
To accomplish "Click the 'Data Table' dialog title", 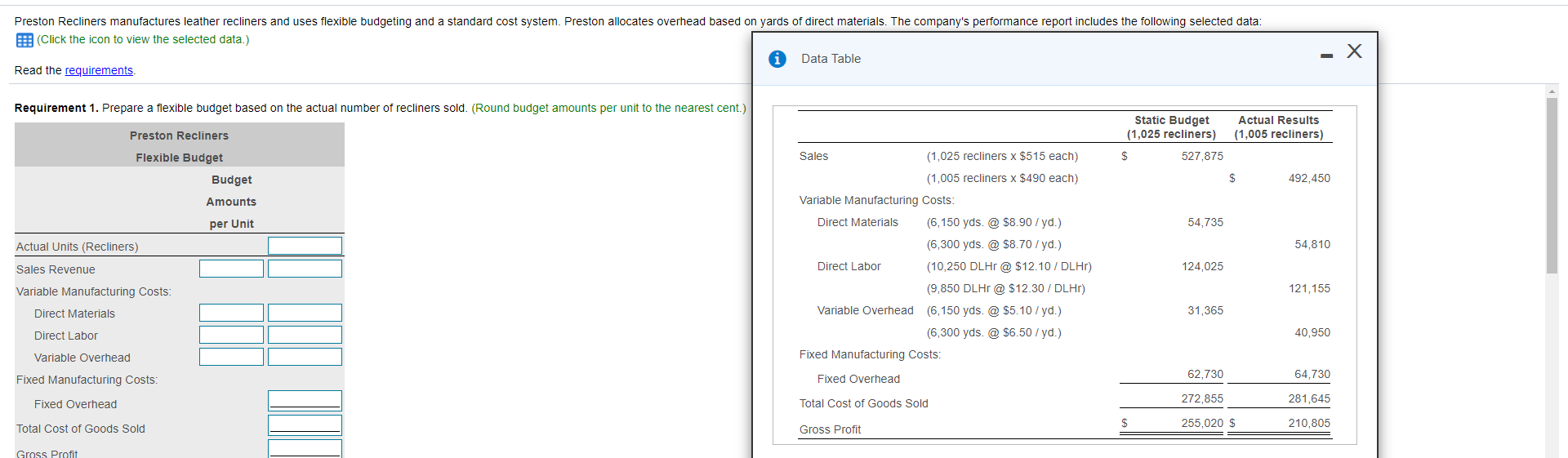I will click(831, 59).
